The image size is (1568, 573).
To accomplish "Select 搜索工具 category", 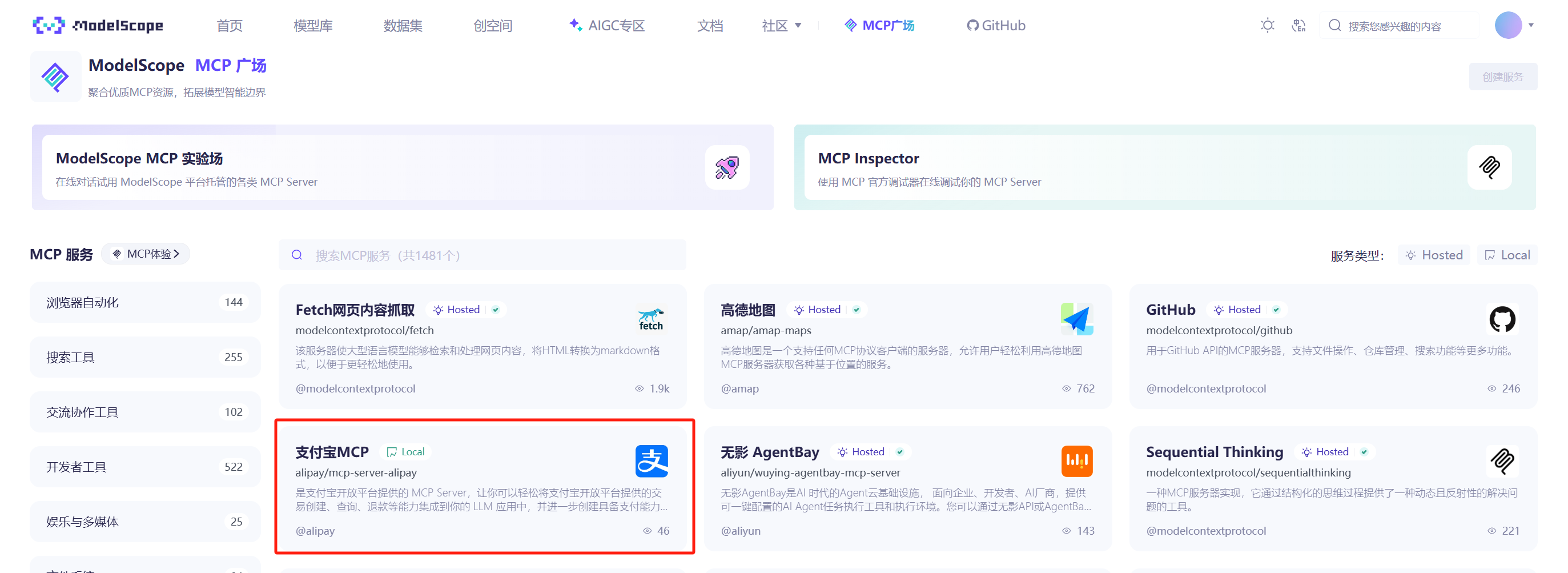I will (145, 358).
